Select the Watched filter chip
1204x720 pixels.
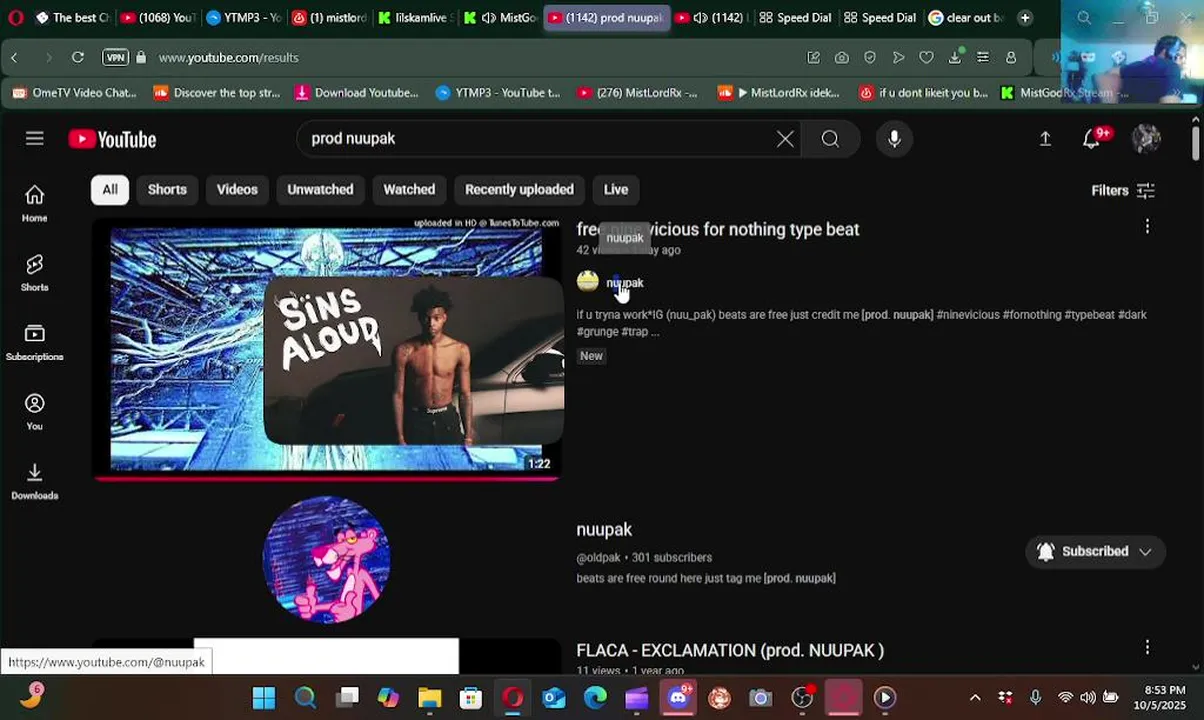click(x=409, y=189)
